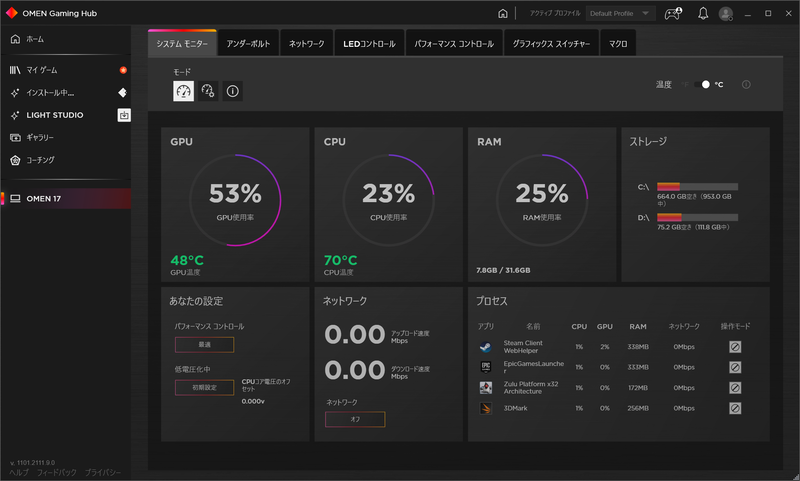Toggle temperature unit switch °F/°C
Viewport: 800px width, 481px height.
pyautogui.click(x=702, y=84)
